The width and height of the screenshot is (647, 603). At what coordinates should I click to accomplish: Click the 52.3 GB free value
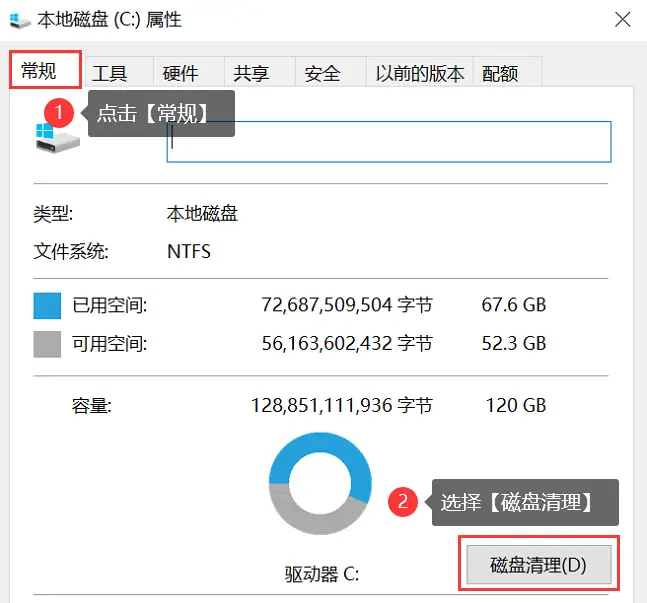(x=514, y=343)
